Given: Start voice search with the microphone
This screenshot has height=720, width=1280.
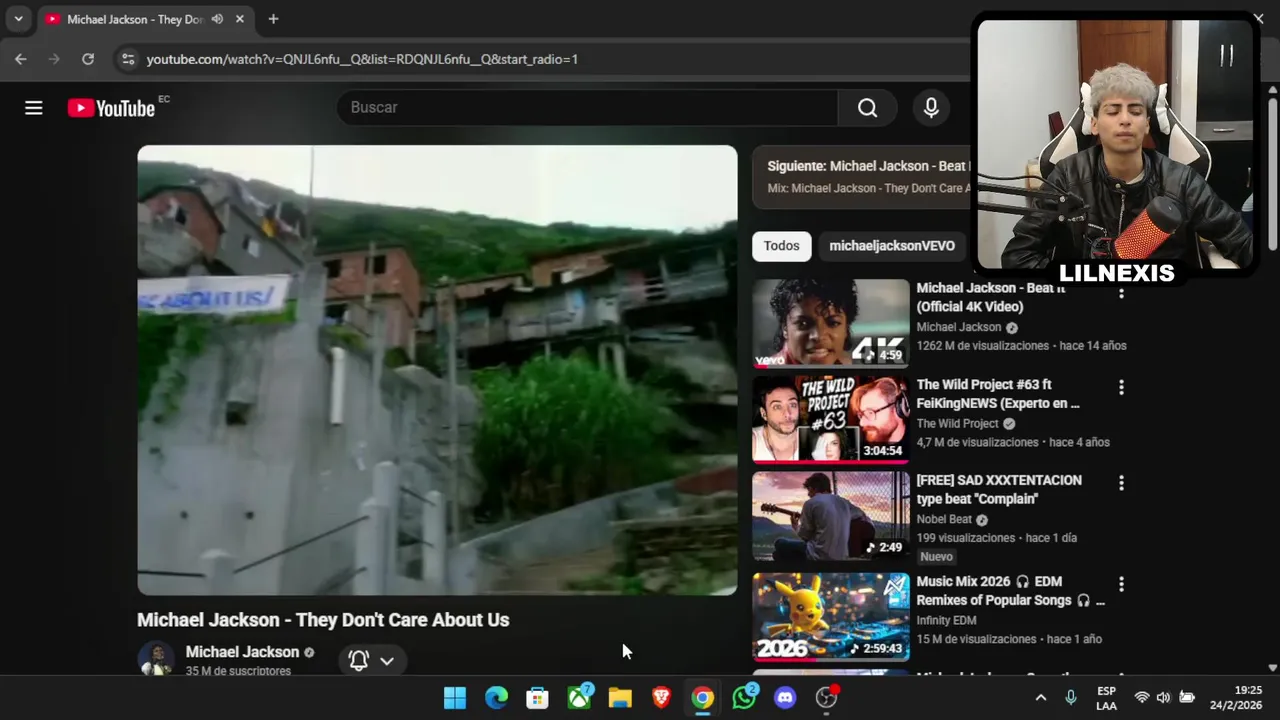Looking at the screenshot, I should click(931, 108).
